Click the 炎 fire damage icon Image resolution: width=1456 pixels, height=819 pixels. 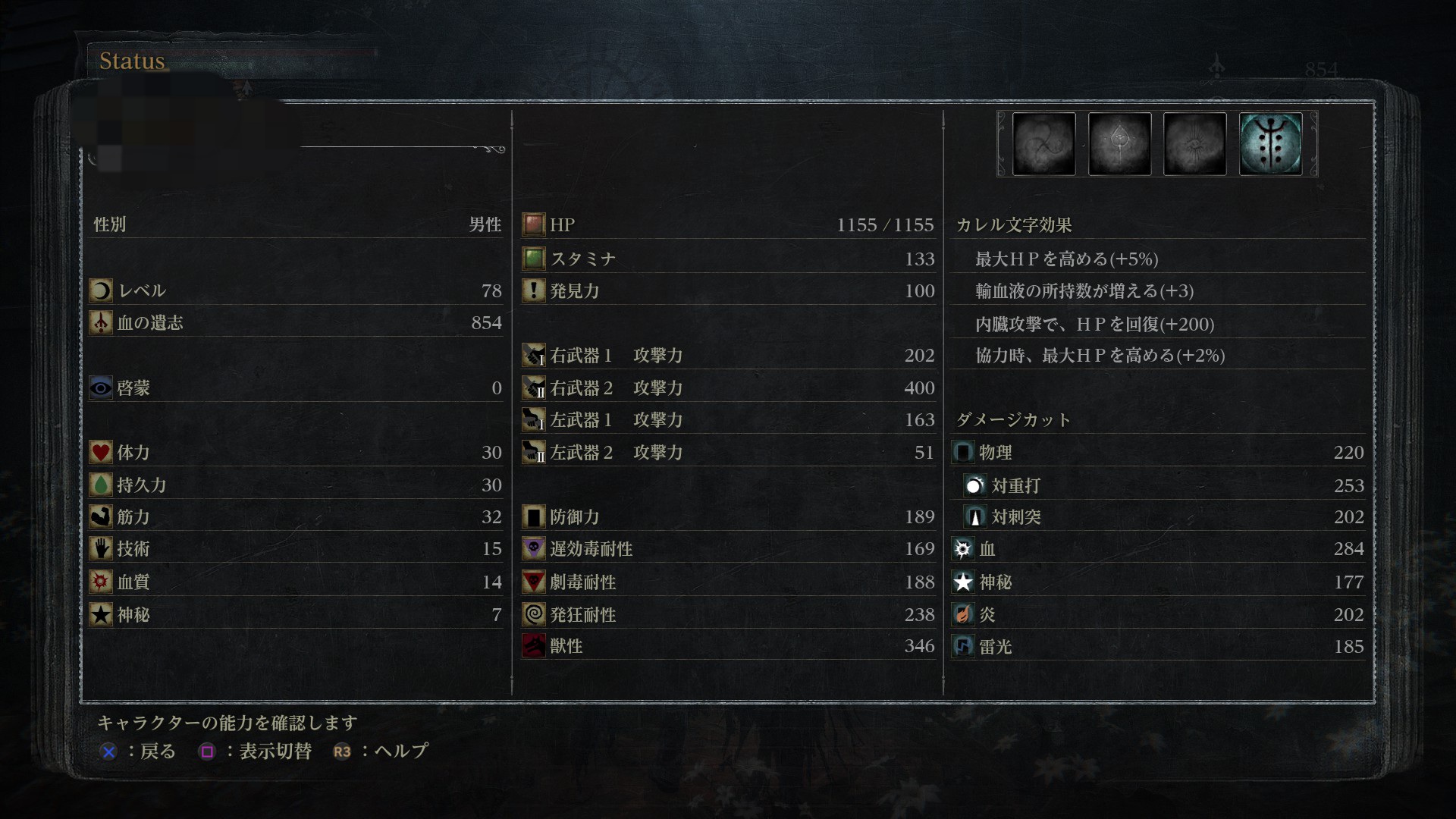click(963, 613)
